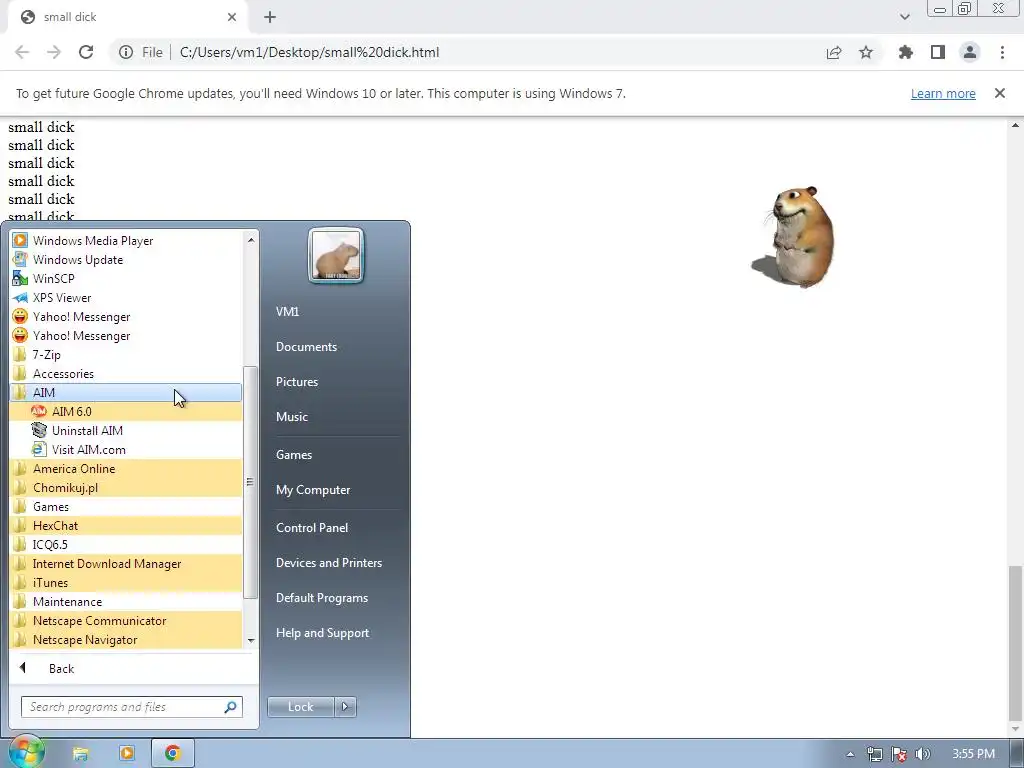Open Action Center flag icon
The width and height of the screenshot is (1024, 768).
tap(899, 754)
